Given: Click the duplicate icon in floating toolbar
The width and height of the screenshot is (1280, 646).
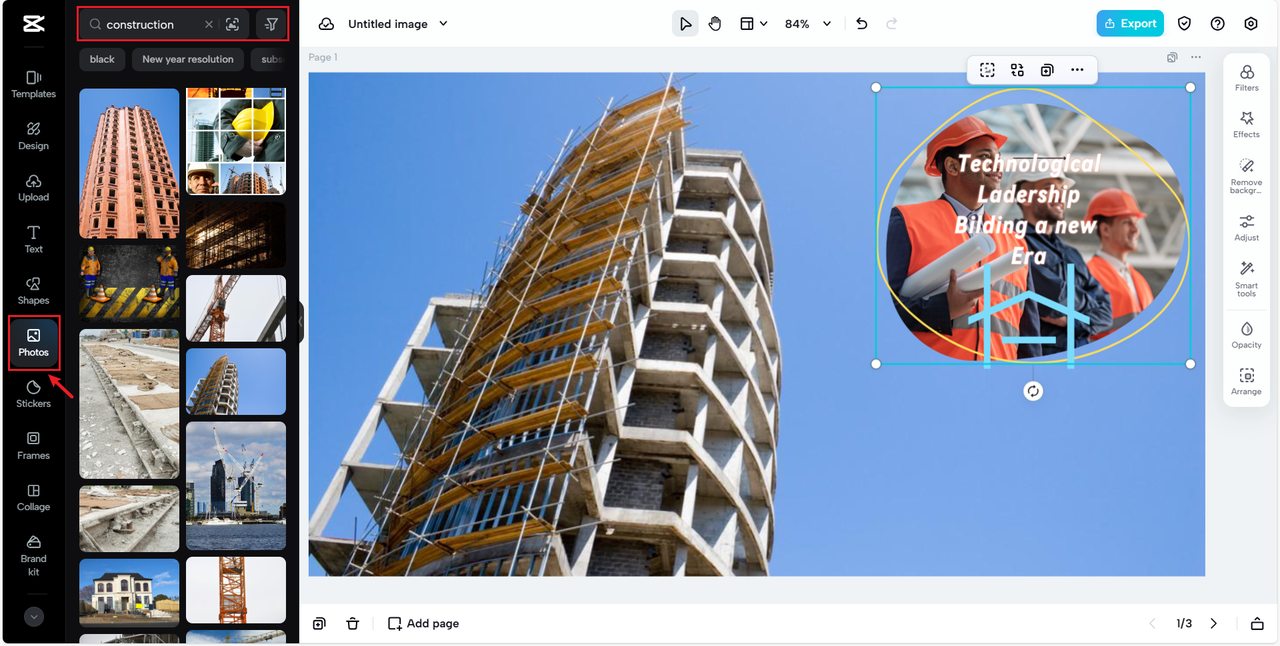Looking at the screenshot, I should click(x=1047, y=70).
